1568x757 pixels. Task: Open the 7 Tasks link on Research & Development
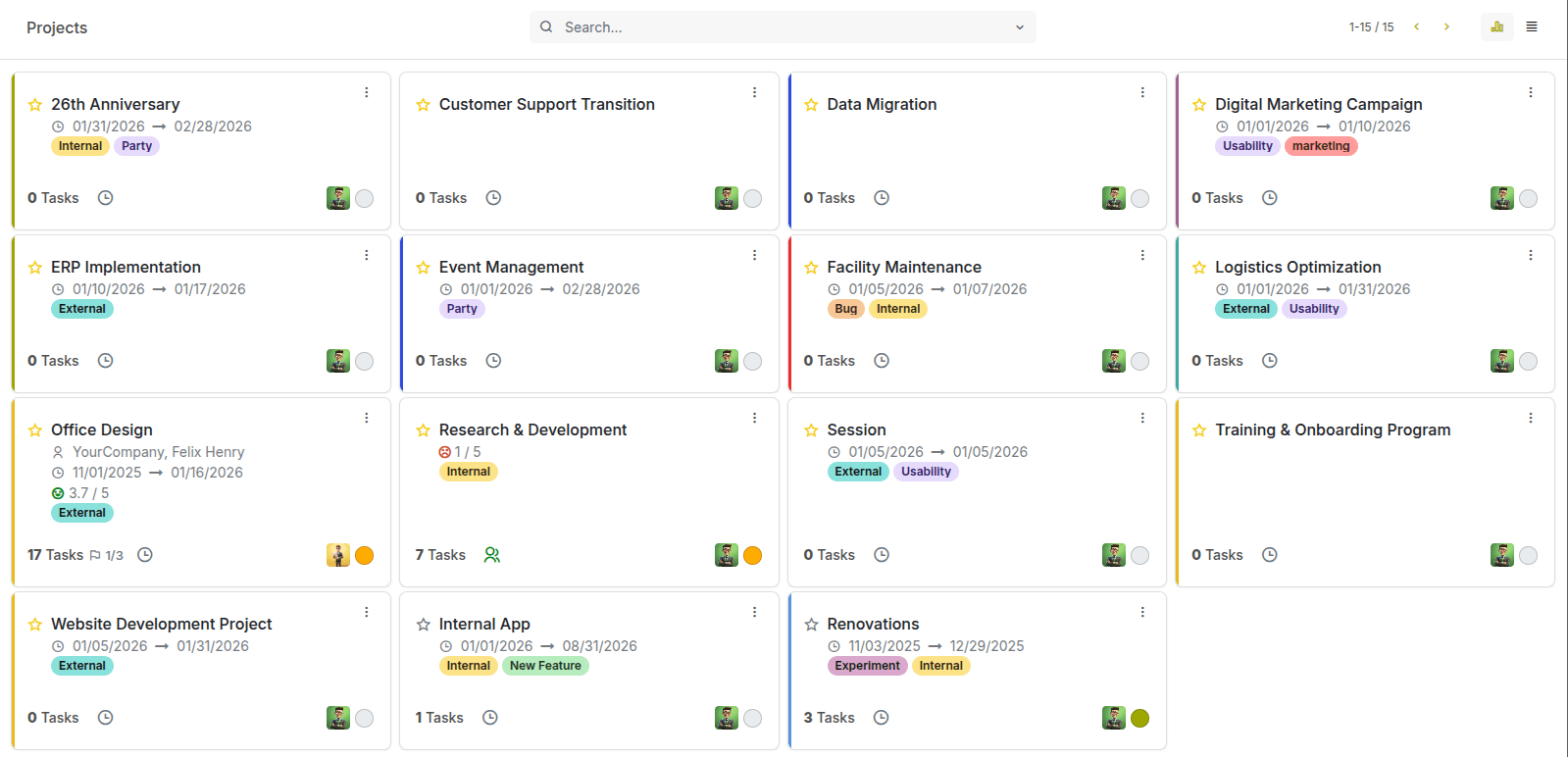click(440, 555)
